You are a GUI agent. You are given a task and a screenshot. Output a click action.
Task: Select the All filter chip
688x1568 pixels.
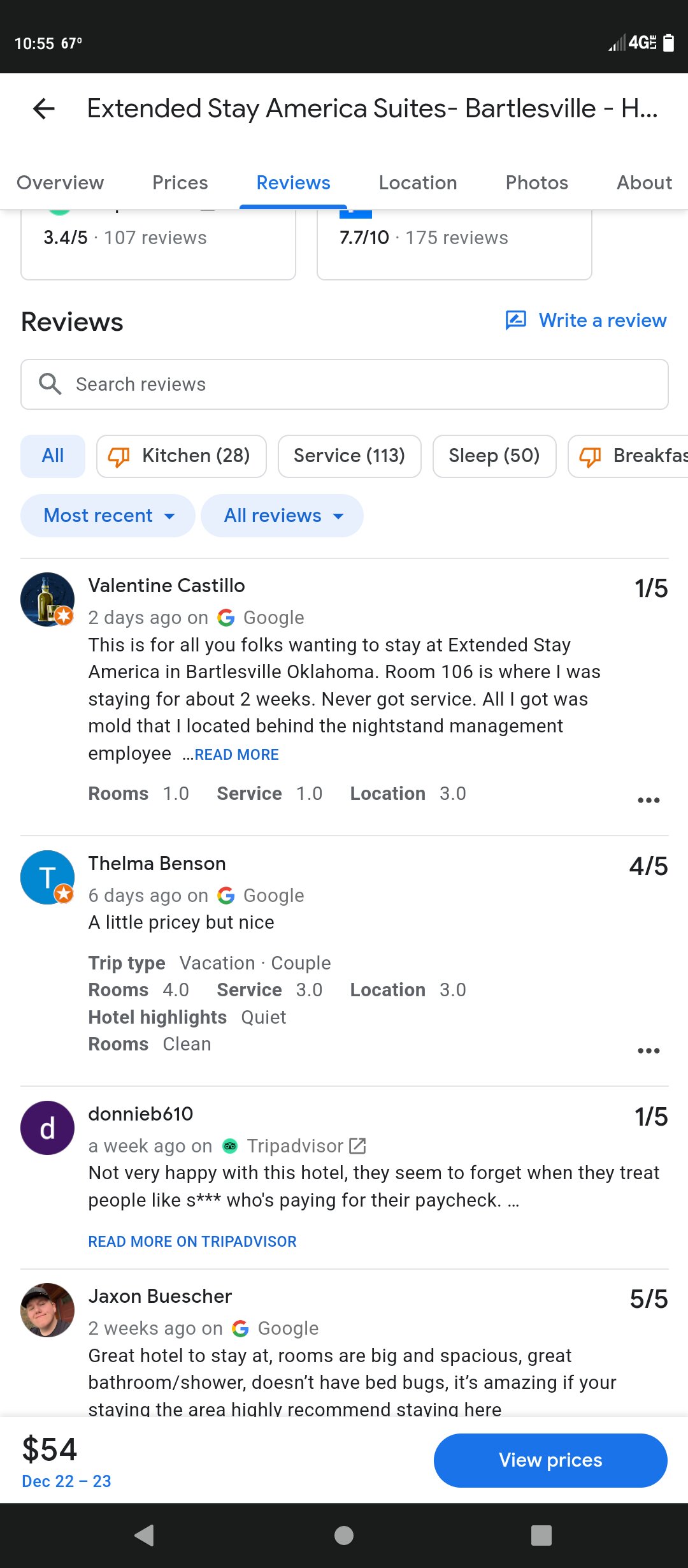point(53,456)
